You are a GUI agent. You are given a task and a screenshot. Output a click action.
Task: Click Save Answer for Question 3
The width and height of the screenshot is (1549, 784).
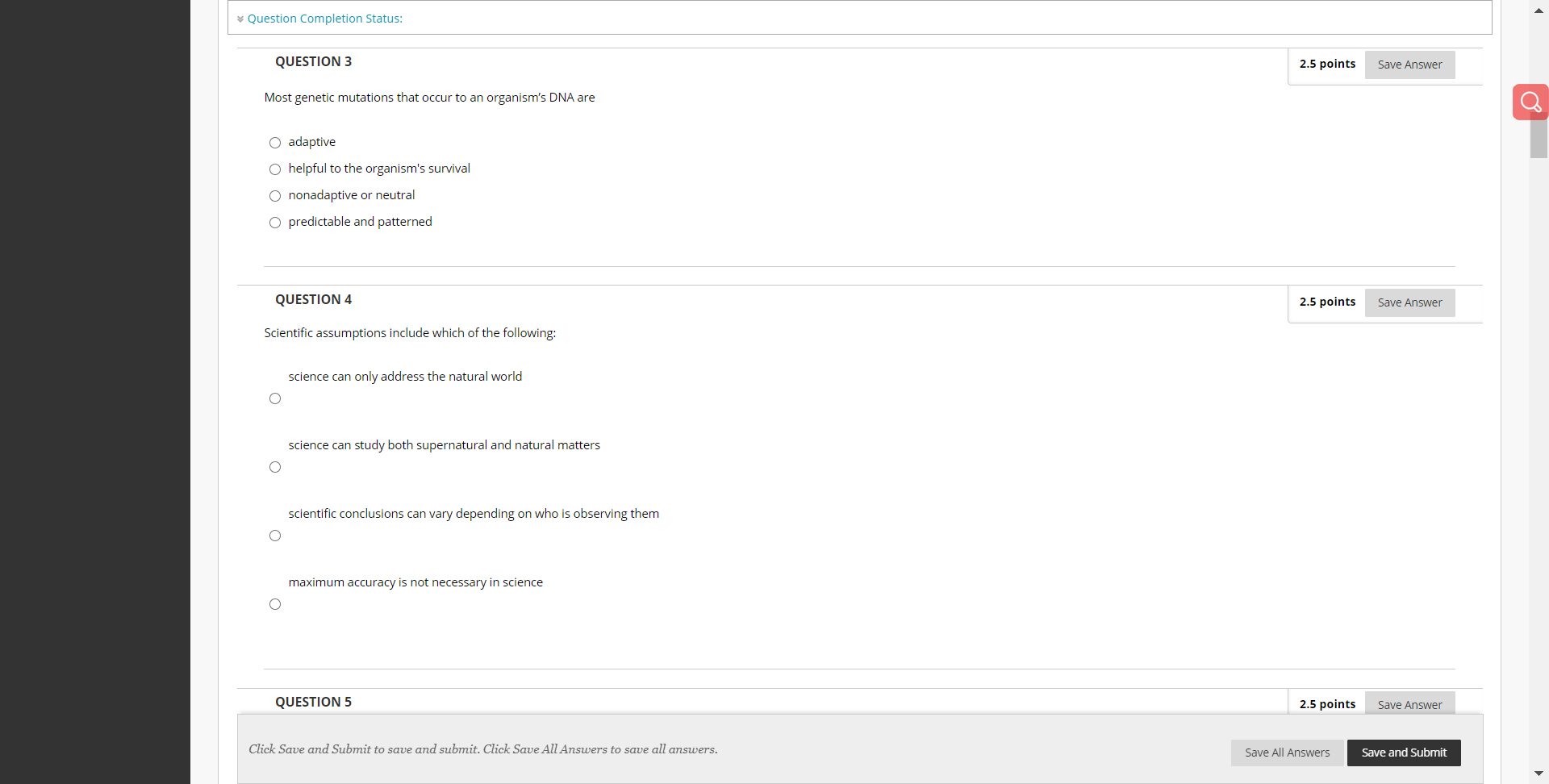(x=1409, y=65)
